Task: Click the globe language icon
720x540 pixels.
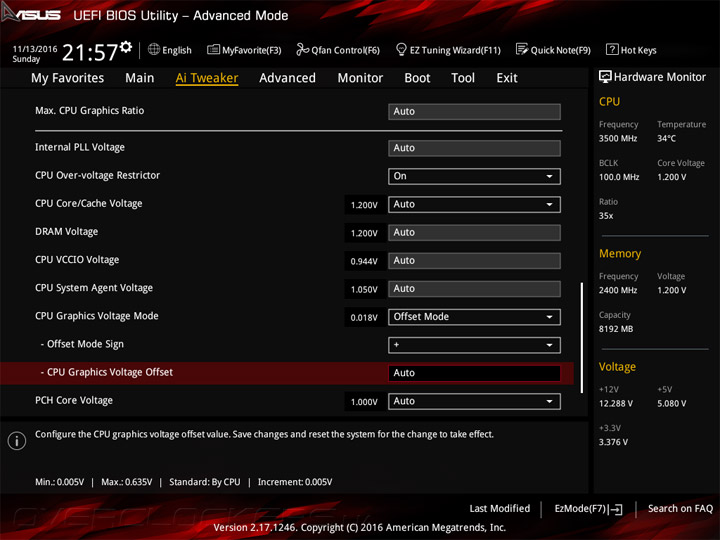Action: tap(154, 49)
